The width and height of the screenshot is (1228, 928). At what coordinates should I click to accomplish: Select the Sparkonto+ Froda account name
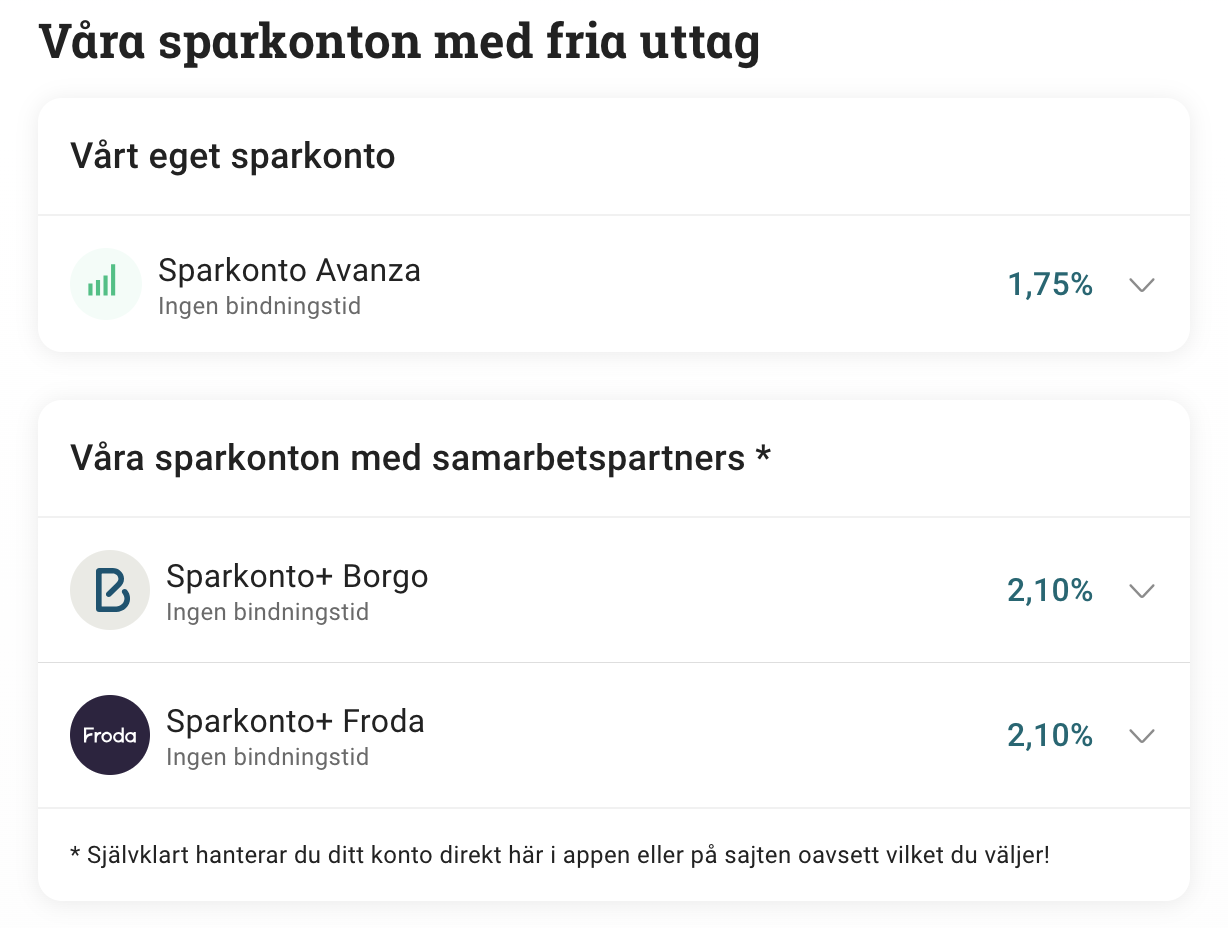tap(295, 721)
